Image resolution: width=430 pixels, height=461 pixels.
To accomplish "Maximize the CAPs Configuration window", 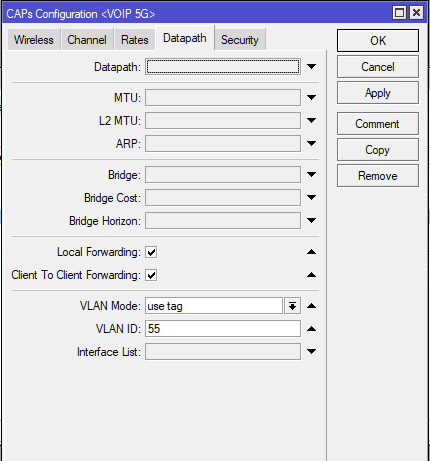I will (399, 13).
